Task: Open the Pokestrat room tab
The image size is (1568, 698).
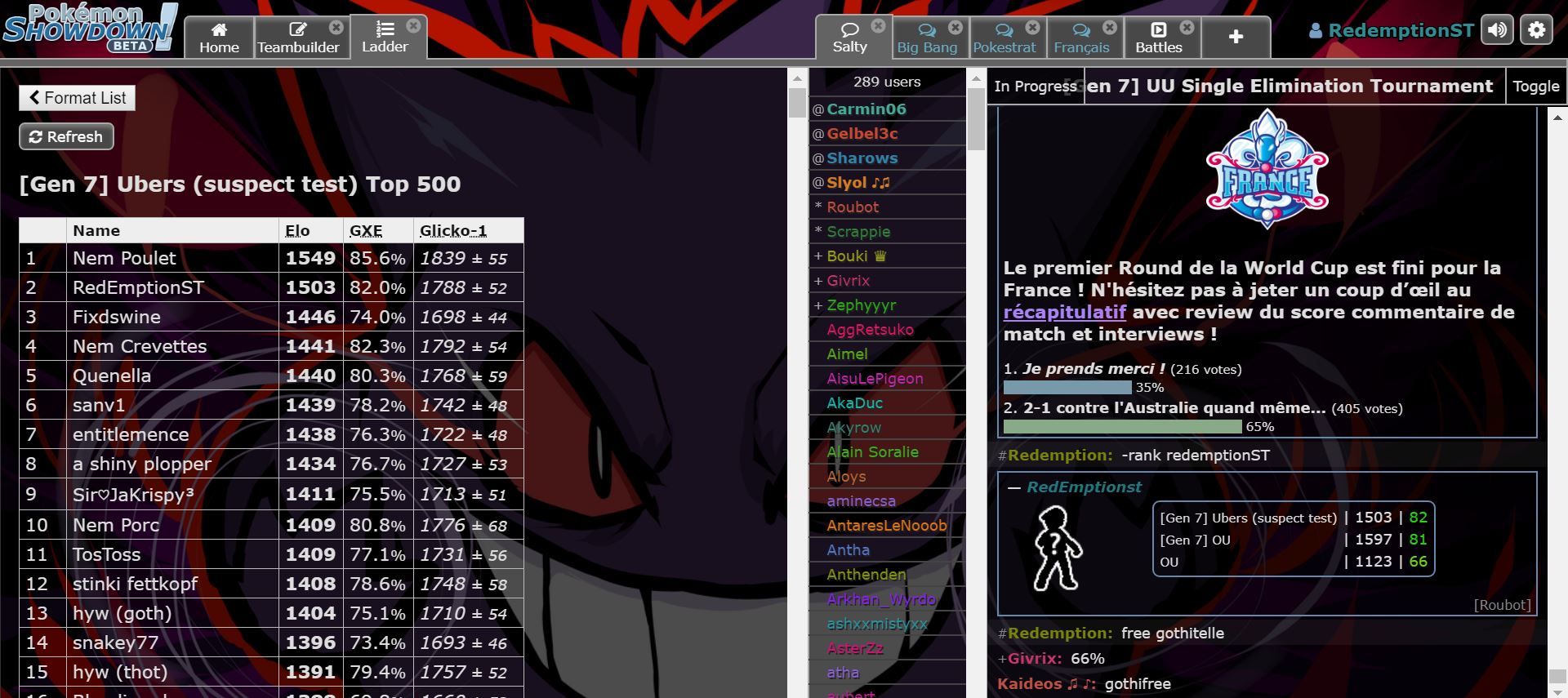Action: 1004,38
